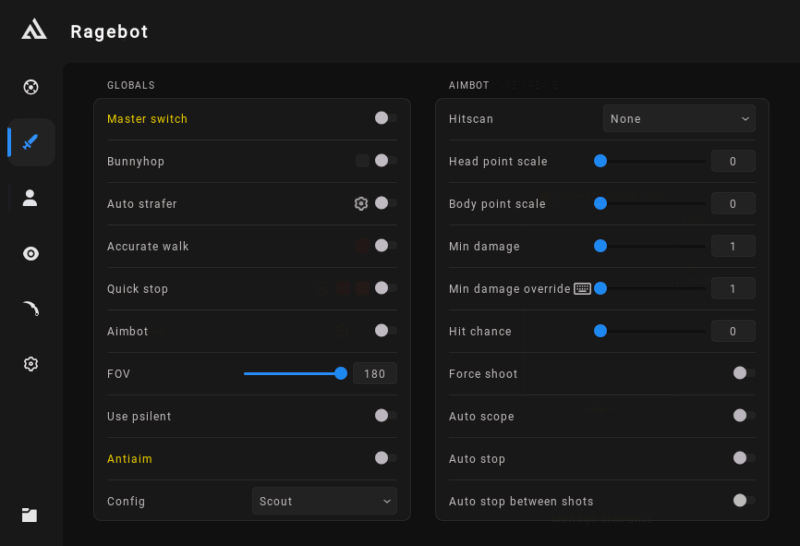
Task: Click the FOV slider handle
Action: coord(341,373)
